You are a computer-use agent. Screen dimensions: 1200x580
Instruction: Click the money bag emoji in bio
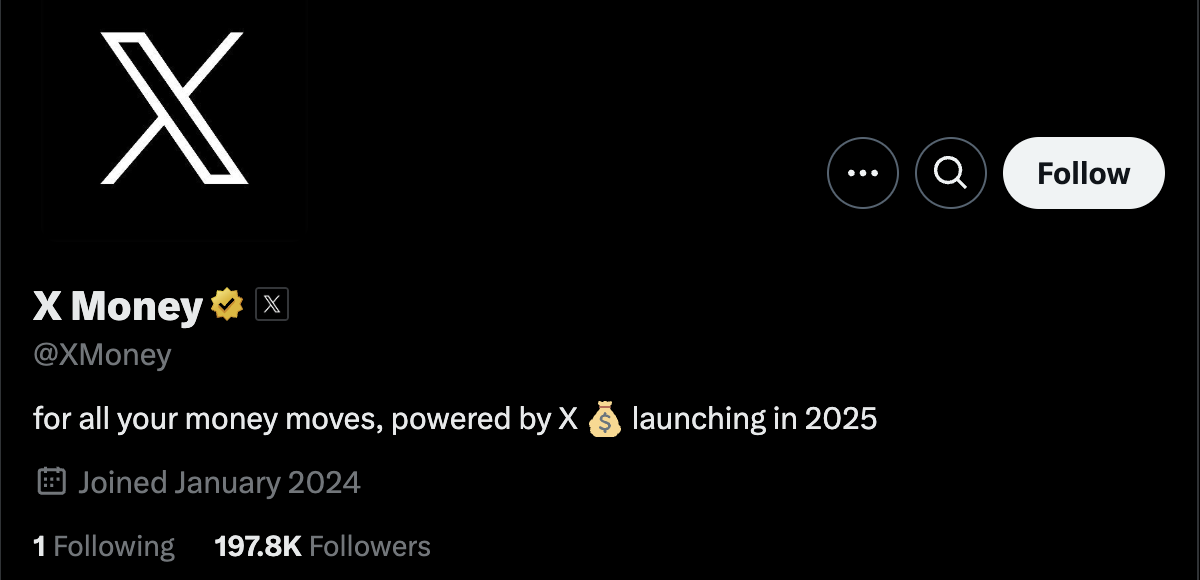[605, 419]
